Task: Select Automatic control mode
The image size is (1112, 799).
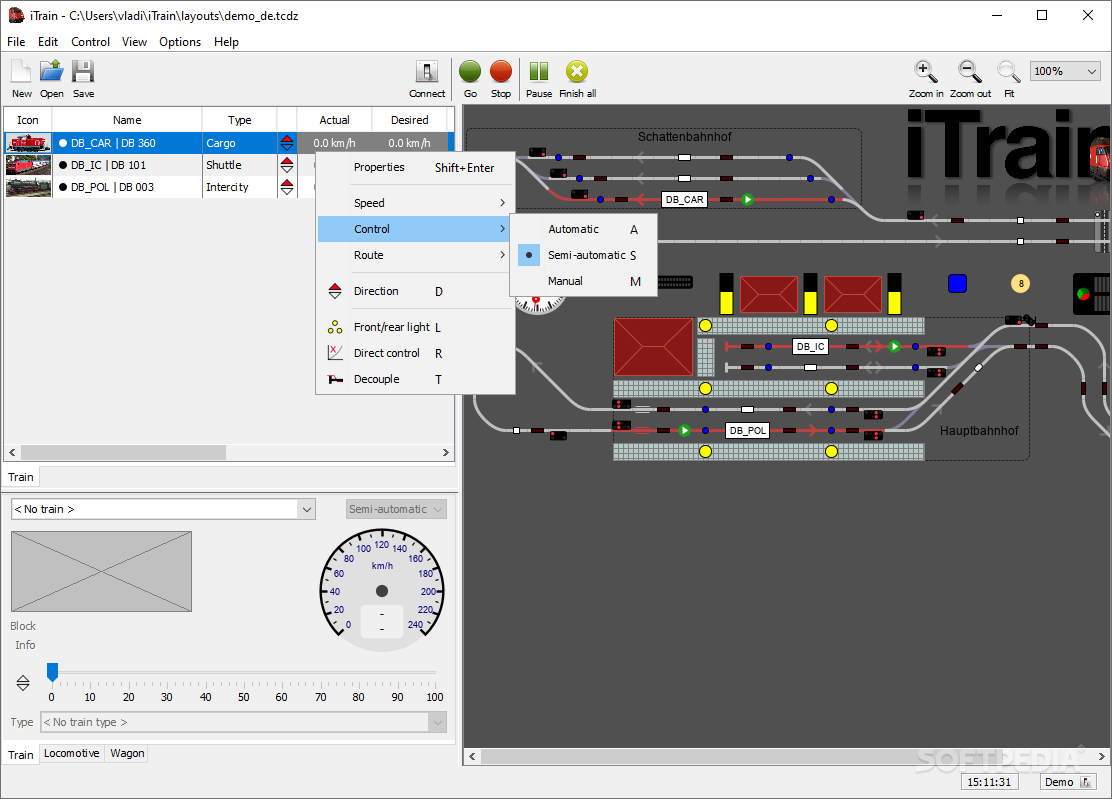Action: (584, 229)
